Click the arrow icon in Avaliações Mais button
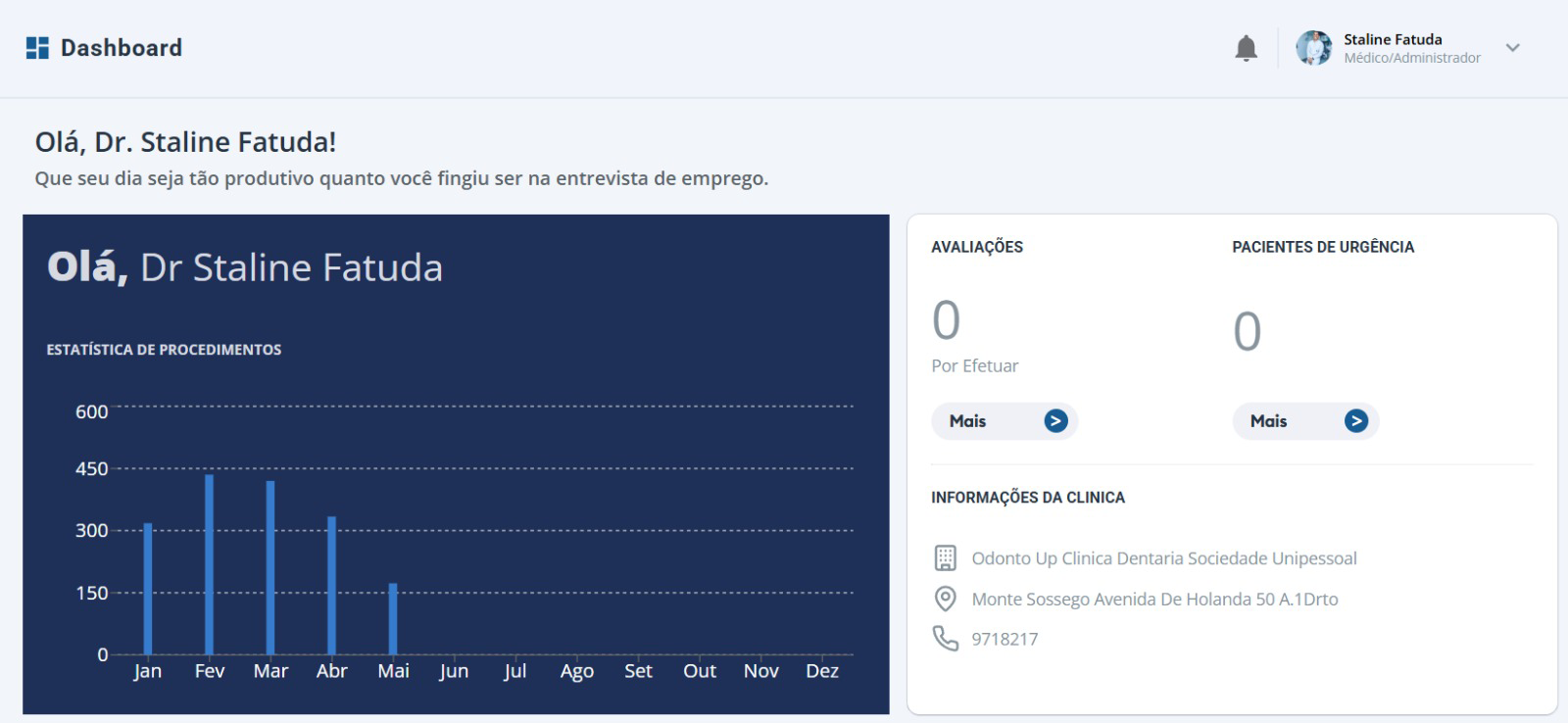 1055,421
